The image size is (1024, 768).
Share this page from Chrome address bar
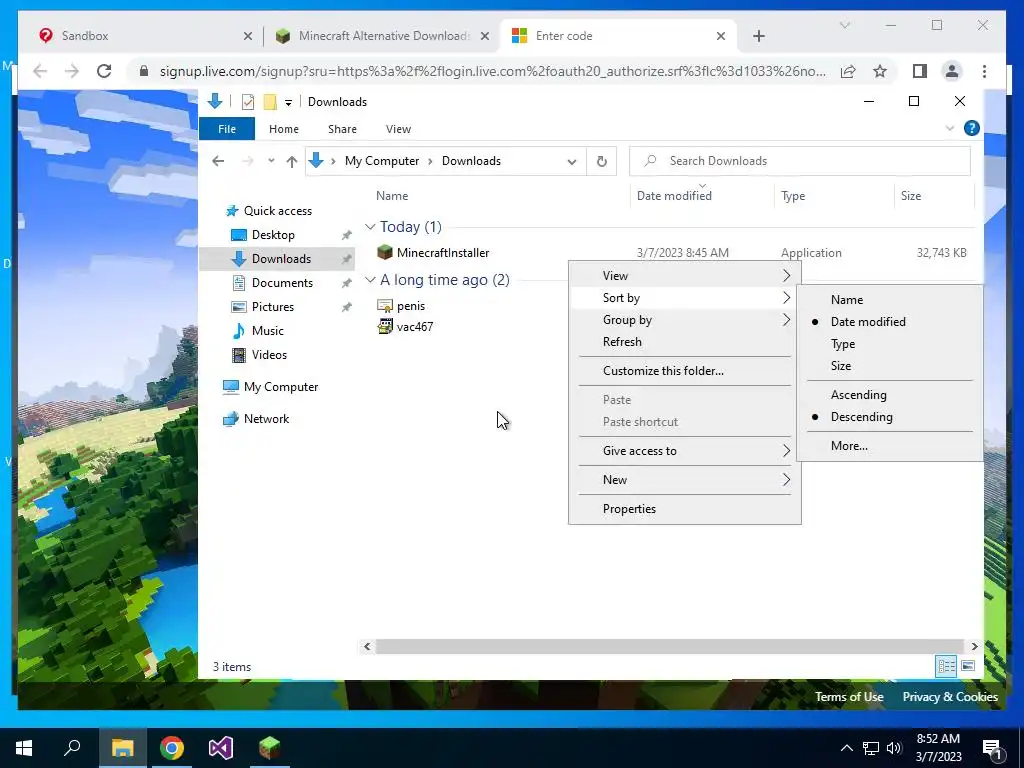coord(848,71)
